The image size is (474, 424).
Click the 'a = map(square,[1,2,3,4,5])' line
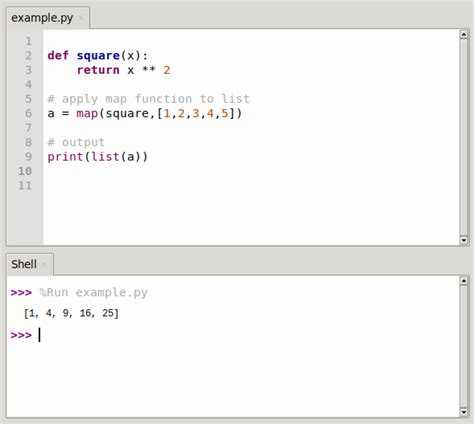click(145, 114)
